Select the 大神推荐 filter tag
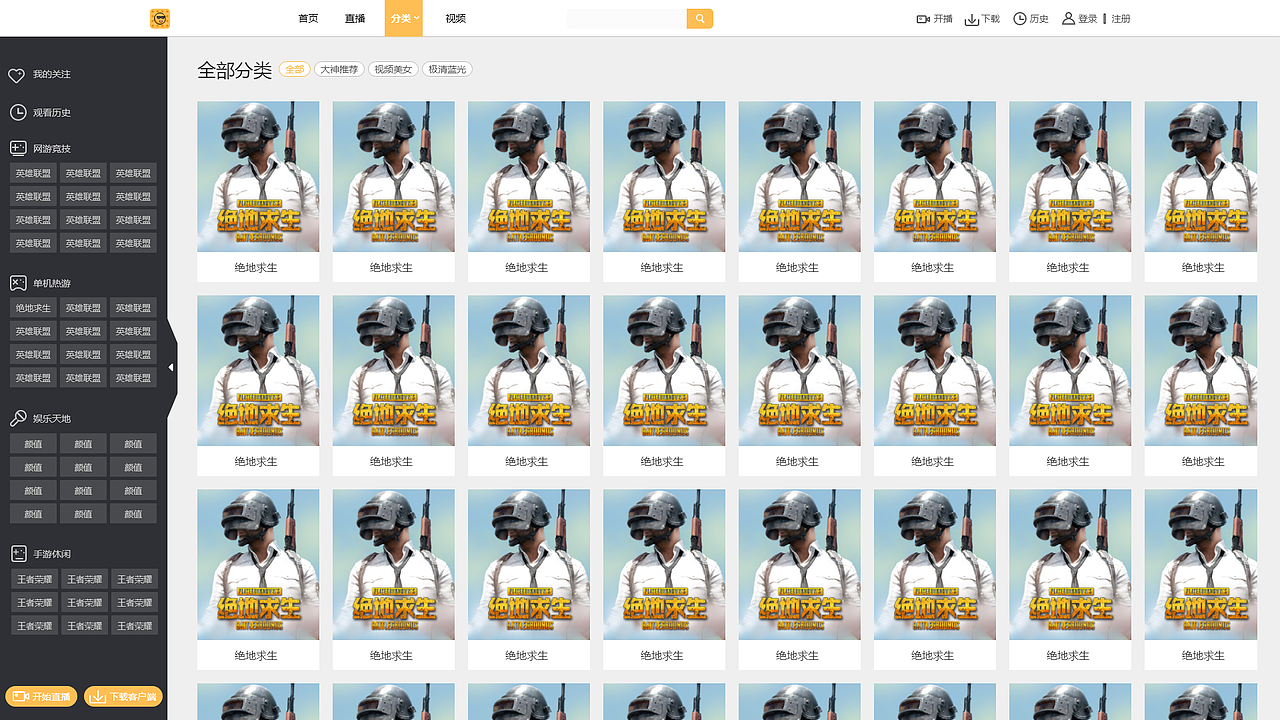The width and height of the screenshot is (1280, 720). pyautogui.click(x=339, y=70)
